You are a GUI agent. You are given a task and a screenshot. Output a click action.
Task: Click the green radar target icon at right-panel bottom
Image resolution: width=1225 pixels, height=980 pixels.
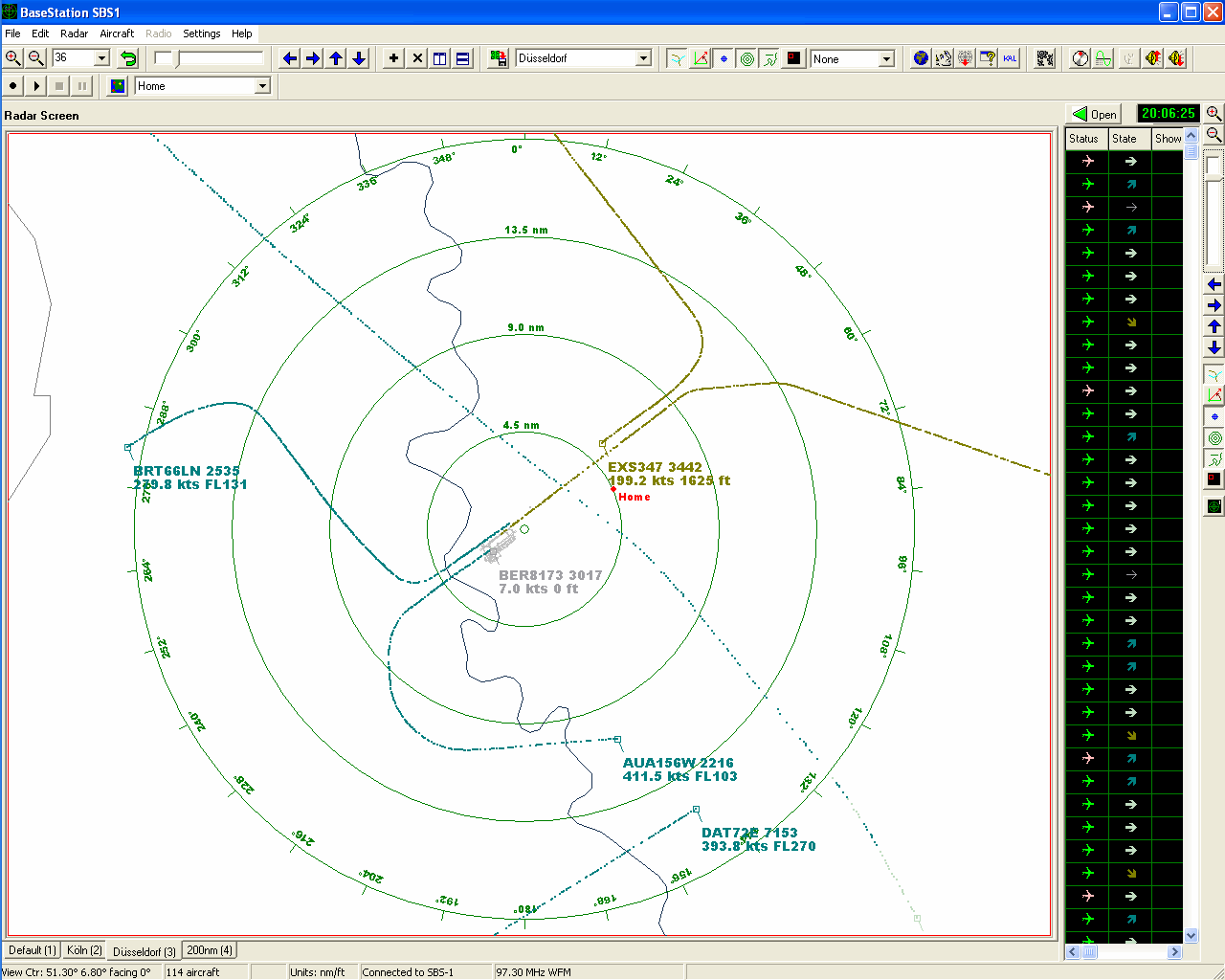pos(1214,506)
